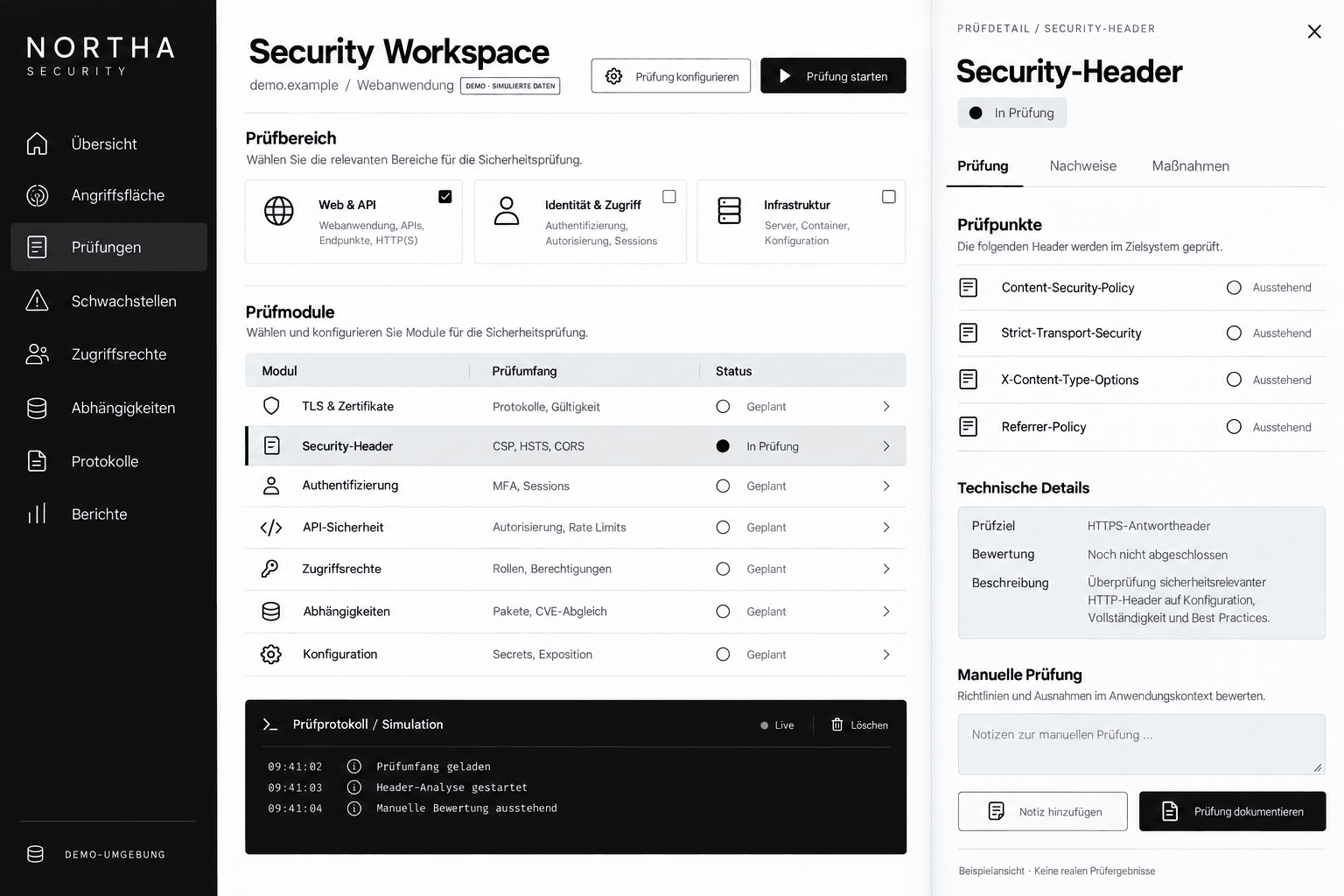Image resolution: width=1344 pixels, height=896 pixels.
Task: Click the Protokolle document icon in sidebar
Action: [x=37, y=461]
